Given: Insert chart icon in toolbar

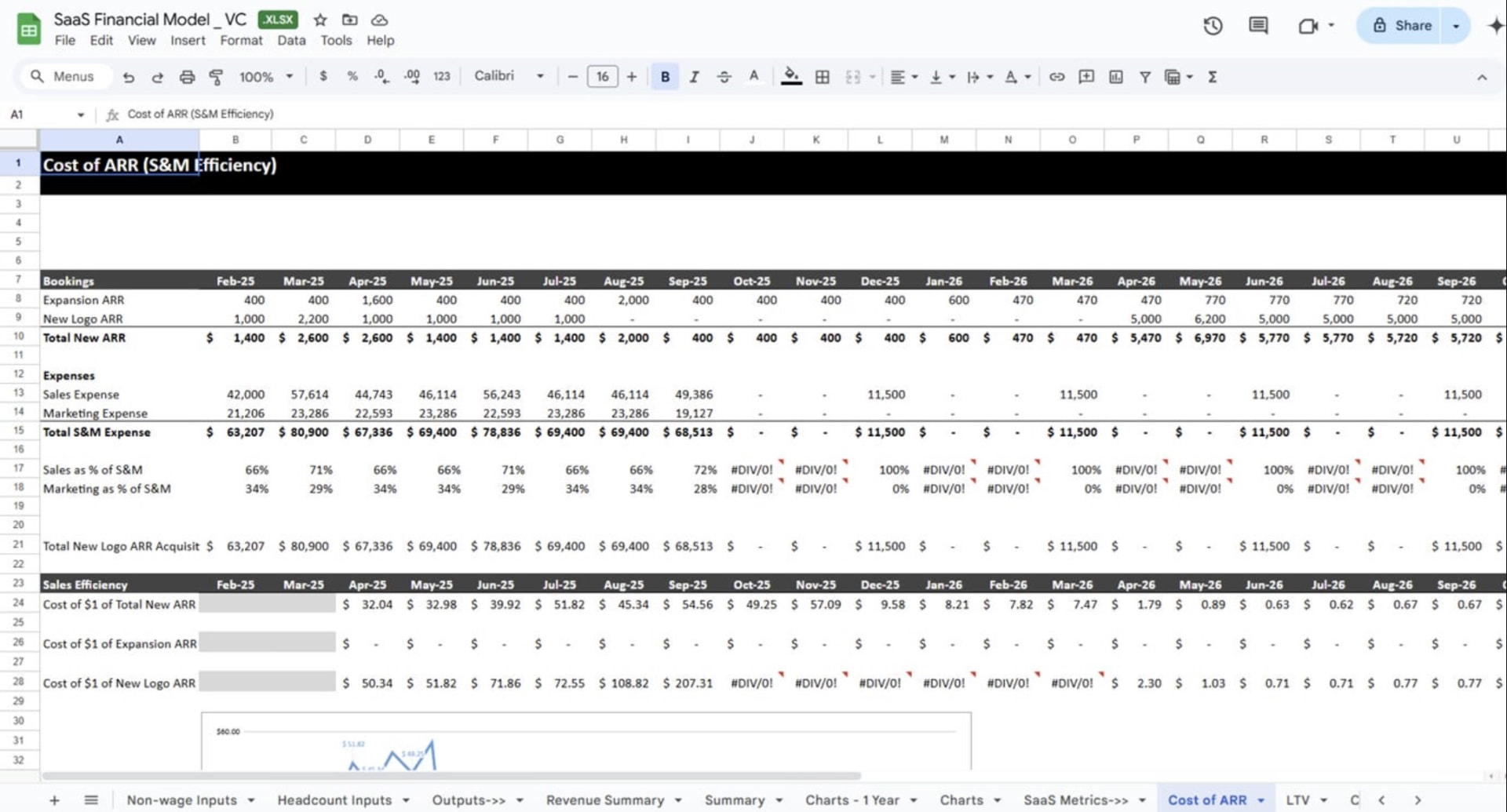Looking at the screenshot, I should (x=1115, y=77).
